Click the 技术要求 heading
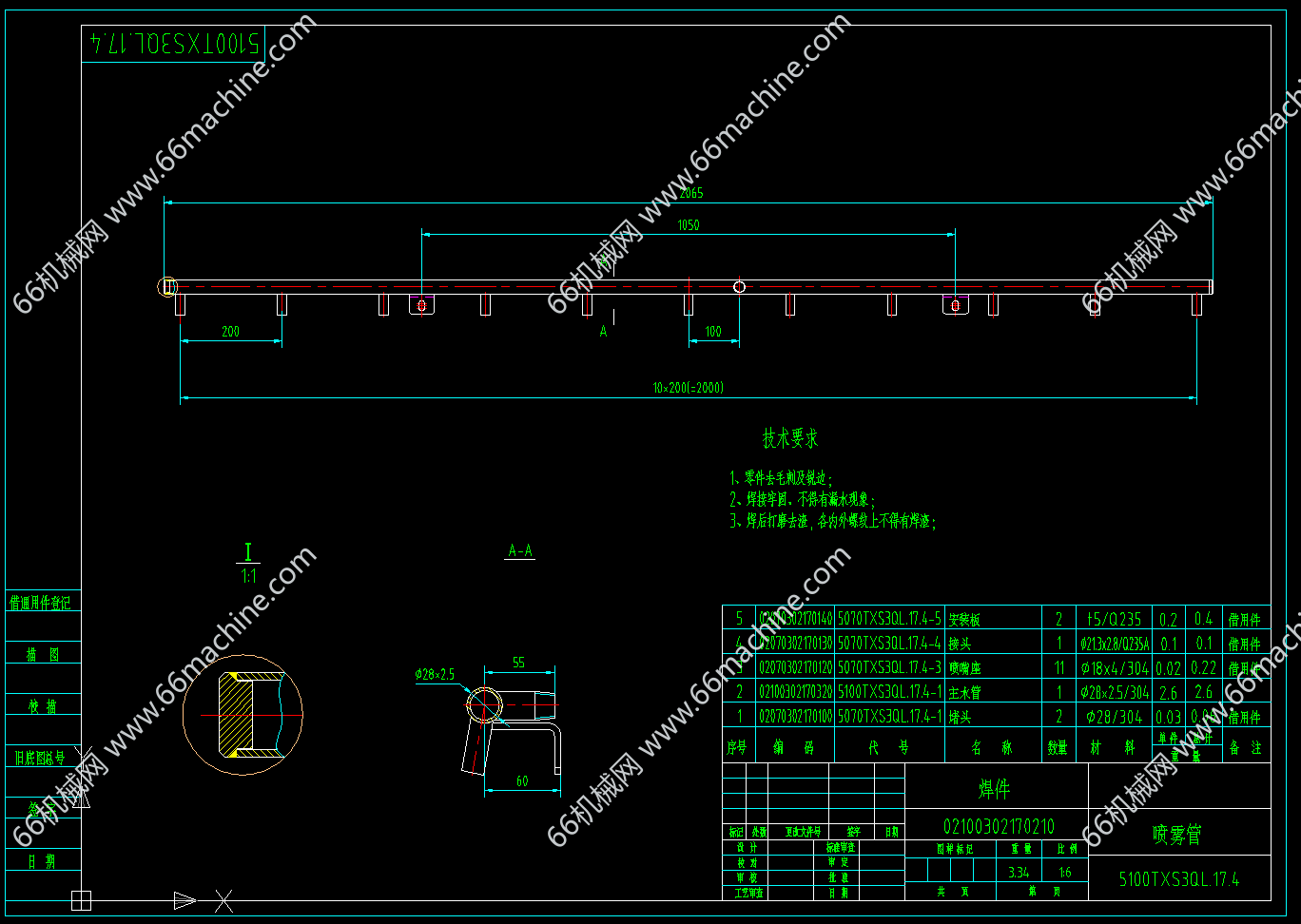The height and width of the screenshot is (924, 1301). (x=790, y=438)
